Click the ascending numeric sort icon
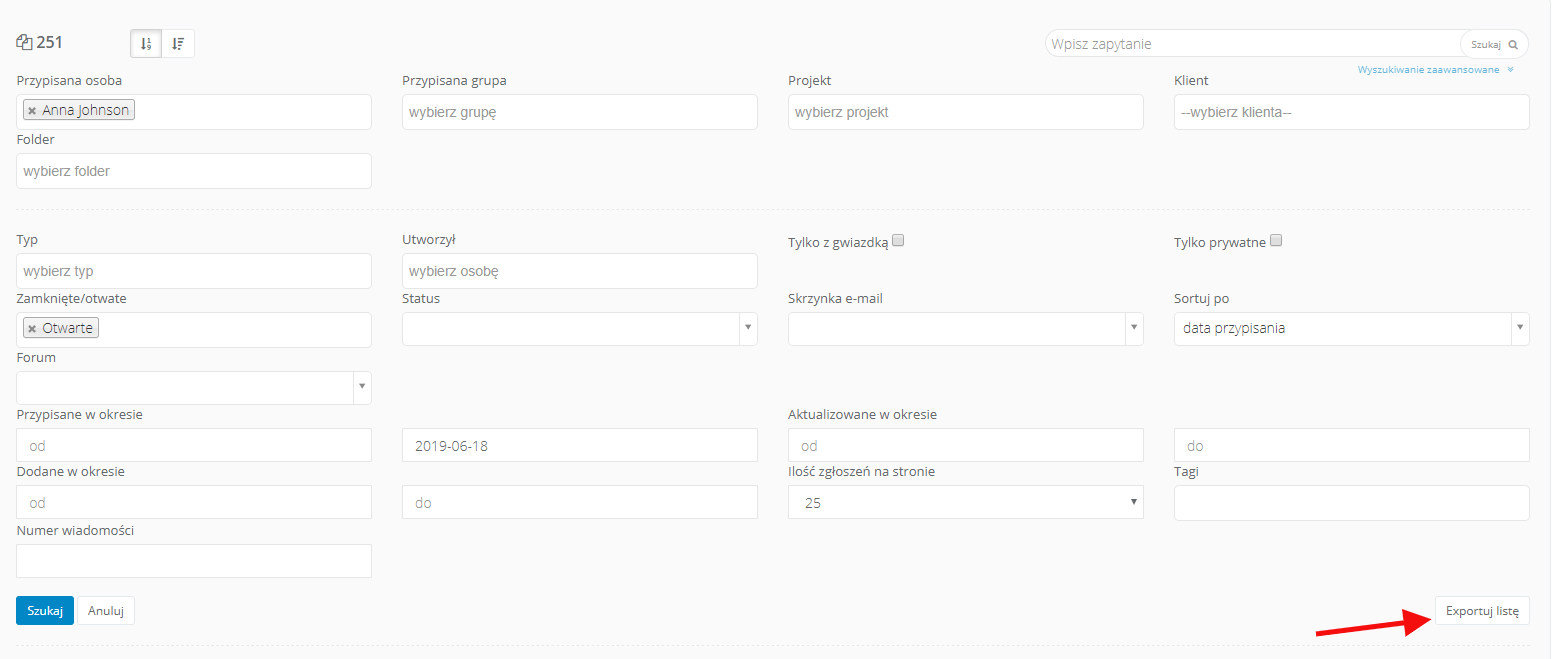 pyautogui.click(x=146, y=44)
